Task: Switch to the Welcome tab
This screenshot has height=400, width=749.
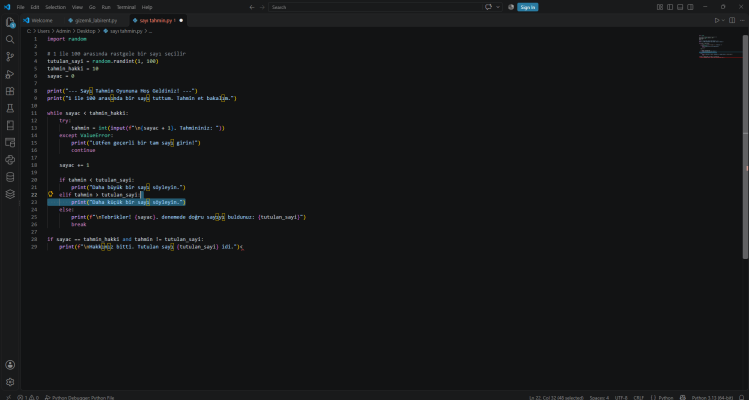Action: tap(41, 21)
